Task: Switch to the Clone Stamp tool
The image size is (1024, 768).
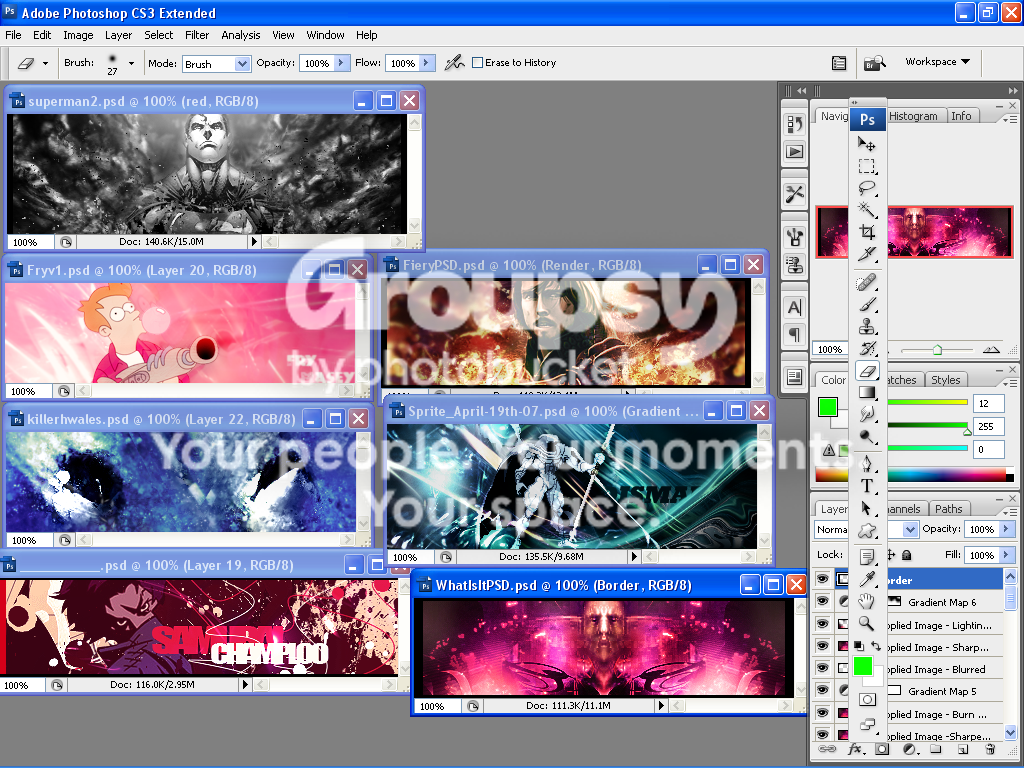Action: pyautogui.click(x=867, y=327)
